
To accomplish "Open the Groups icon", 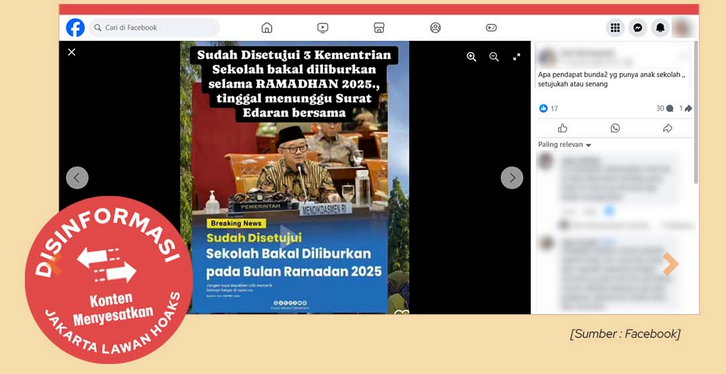I will point(435,28).
